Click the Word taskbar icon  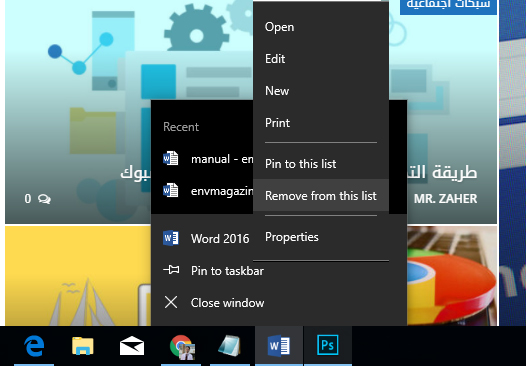[279, 346]
